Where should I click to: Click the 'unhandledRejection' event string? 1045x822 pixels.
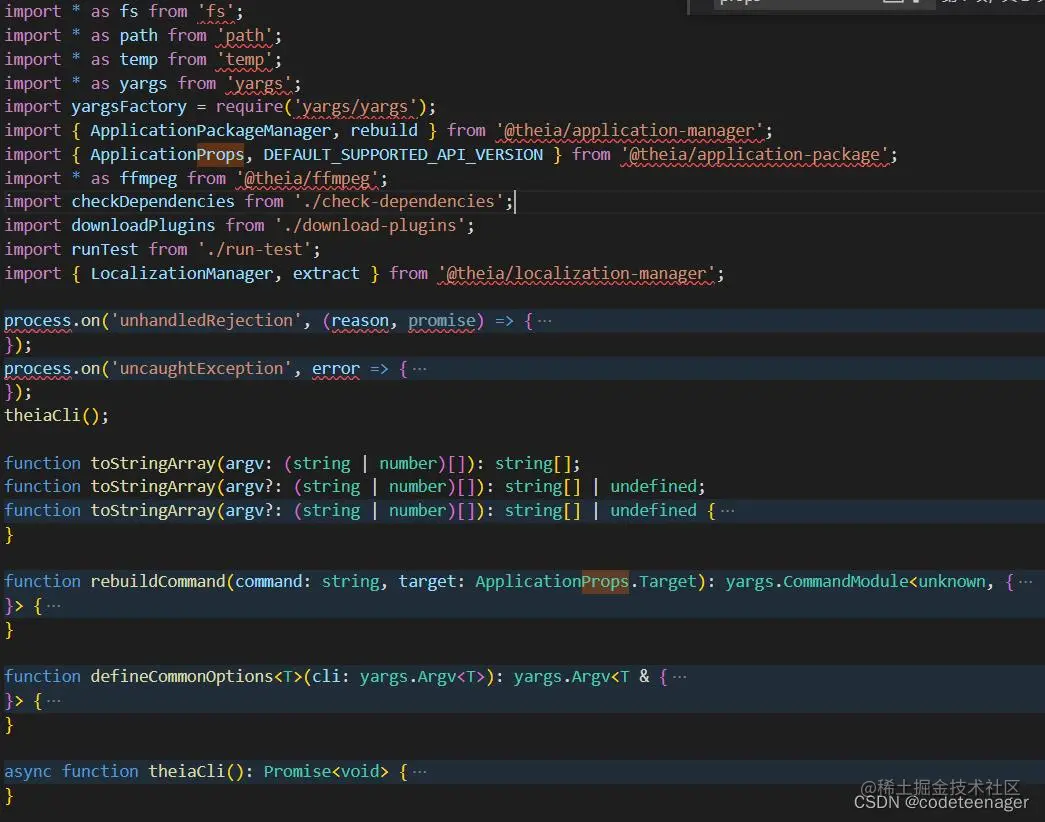coord(206,321)
